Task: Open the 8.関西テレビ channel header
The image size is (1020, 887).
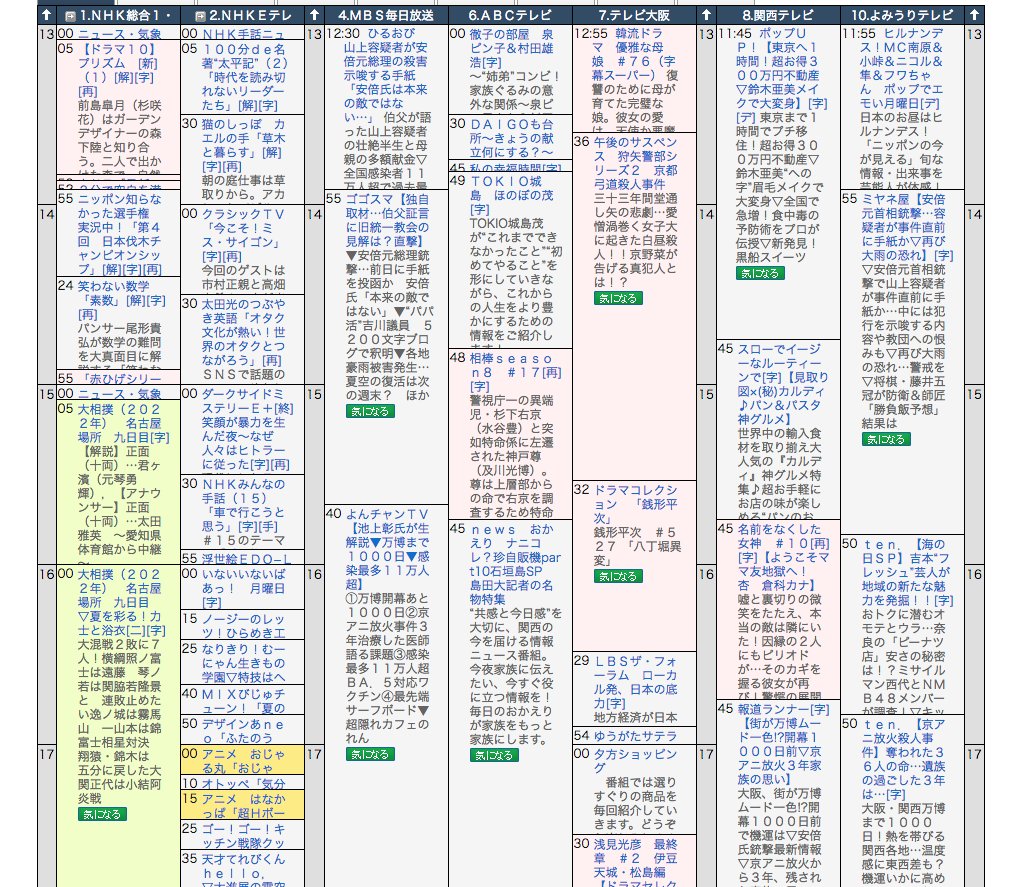Action: tap(778, 15)
